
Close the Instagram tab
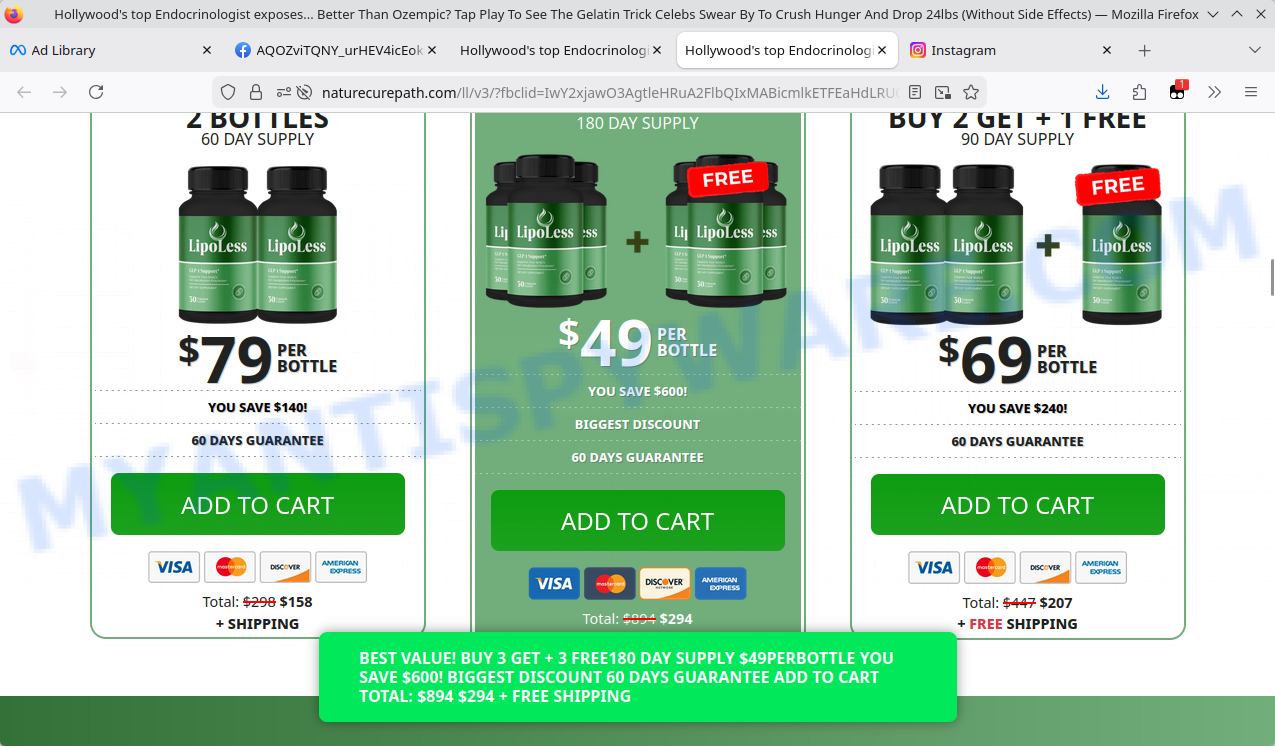[x=1107, y=50]
